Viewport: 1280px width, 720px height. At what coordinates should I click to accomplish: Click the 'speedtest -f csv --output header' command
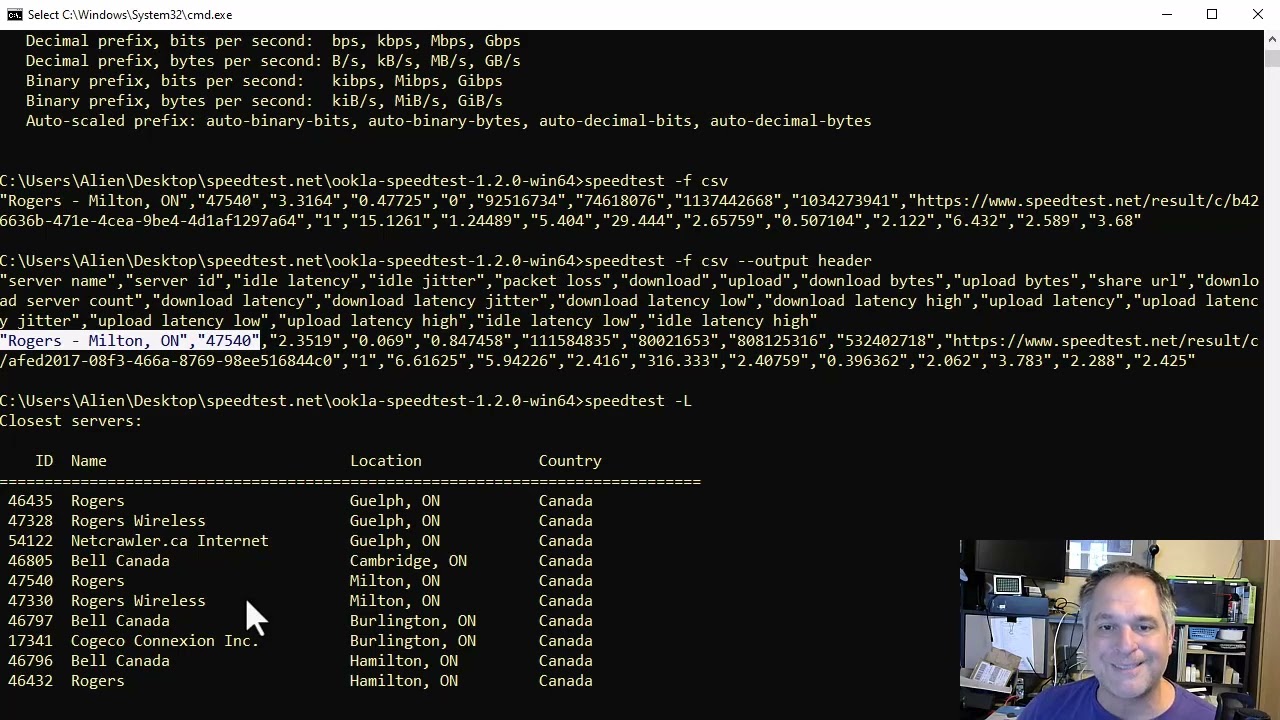728,260
